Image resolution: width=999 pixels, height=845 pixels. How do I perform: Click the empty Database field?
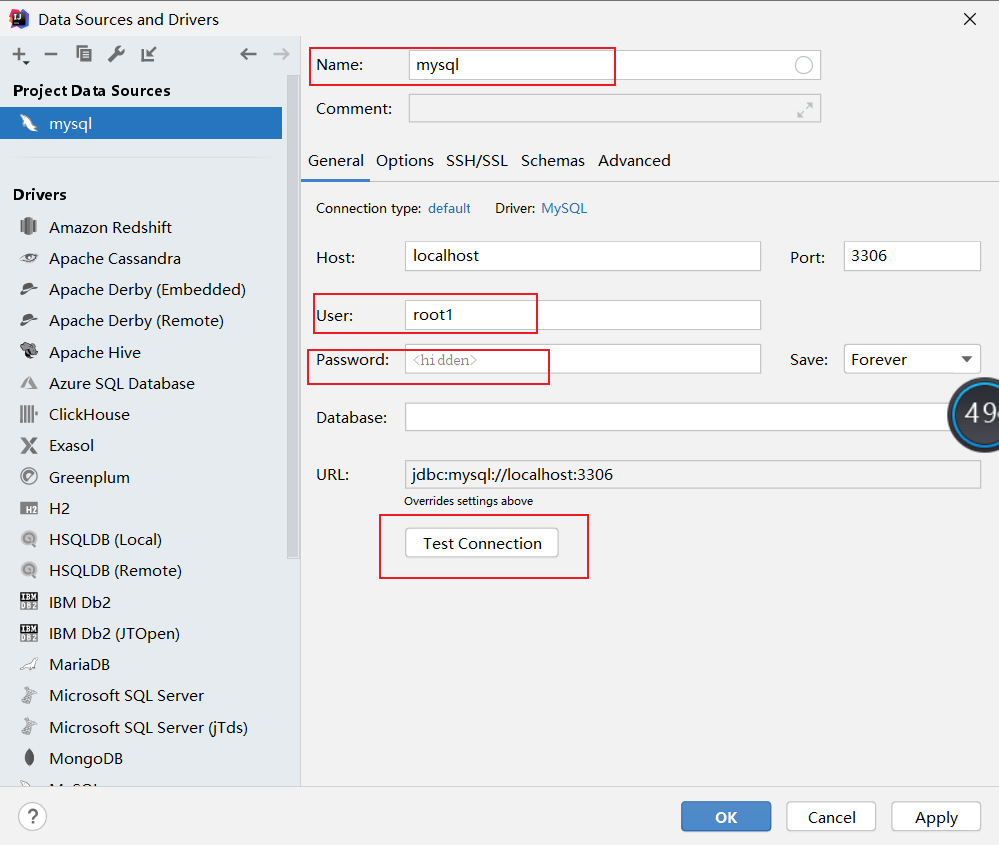[x=677, y=417]
